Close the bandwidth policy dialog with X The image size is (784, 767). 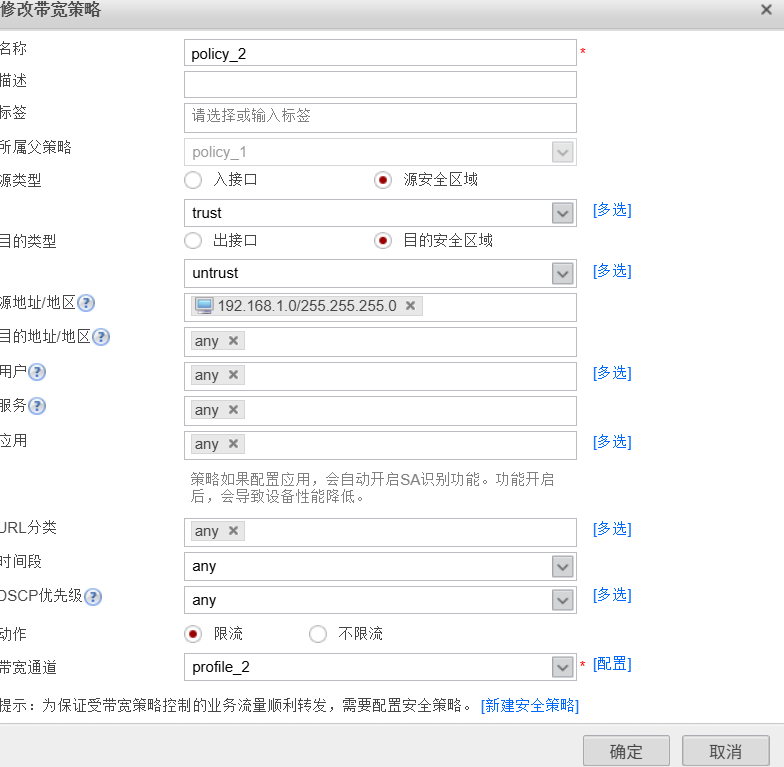[x=766, y=10]
